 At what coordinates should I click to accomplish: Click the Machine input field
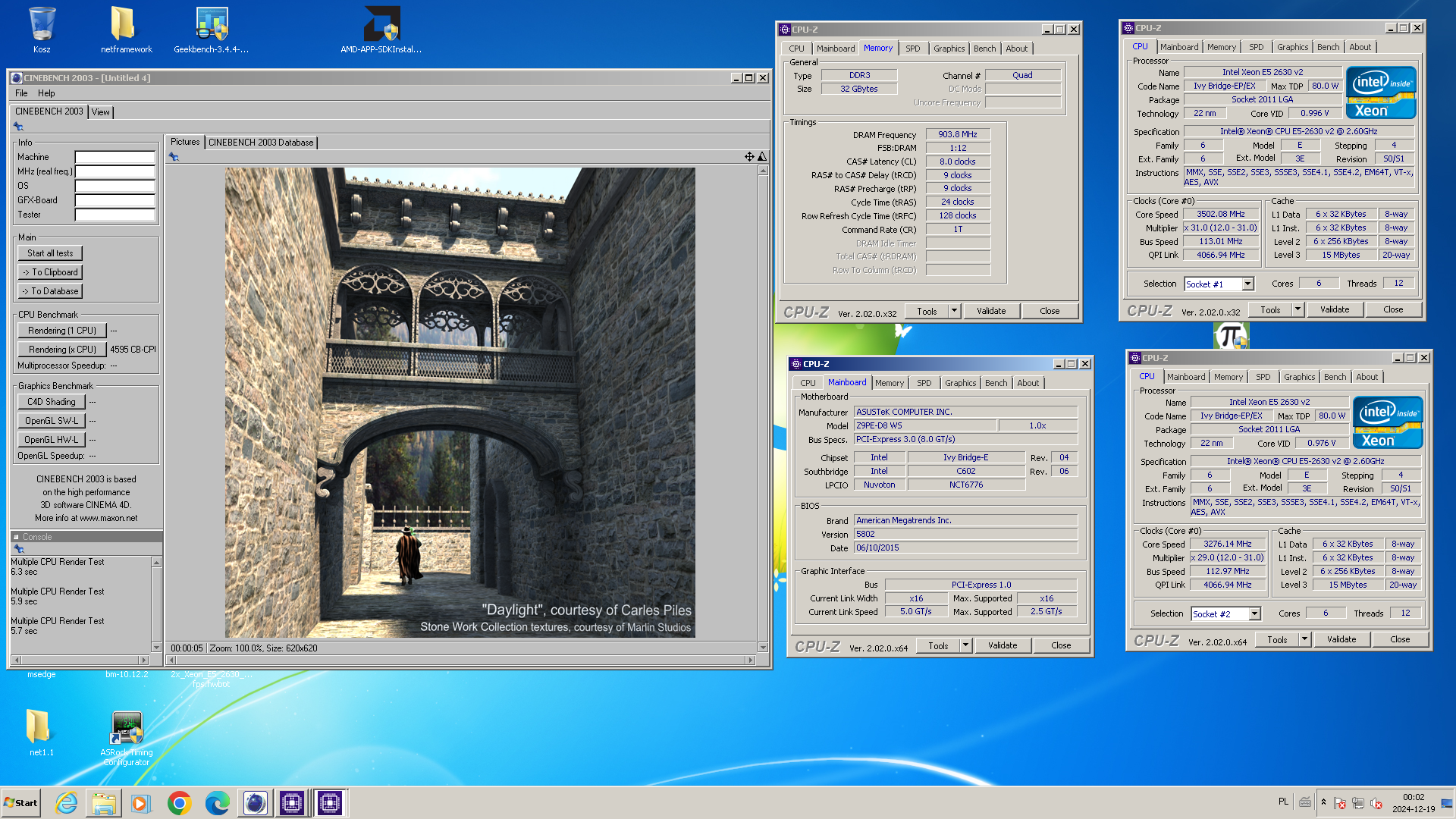click(115, 157)
